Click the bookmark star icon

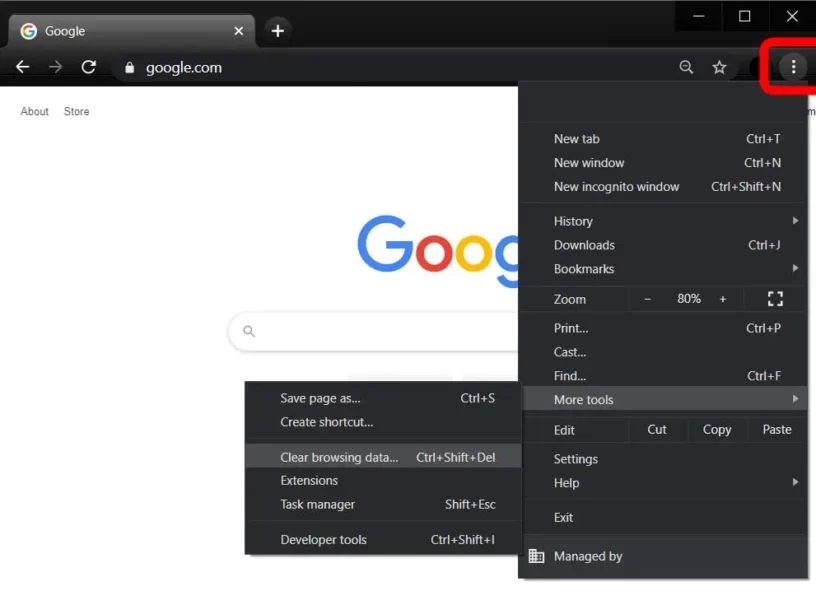[719, 67]
